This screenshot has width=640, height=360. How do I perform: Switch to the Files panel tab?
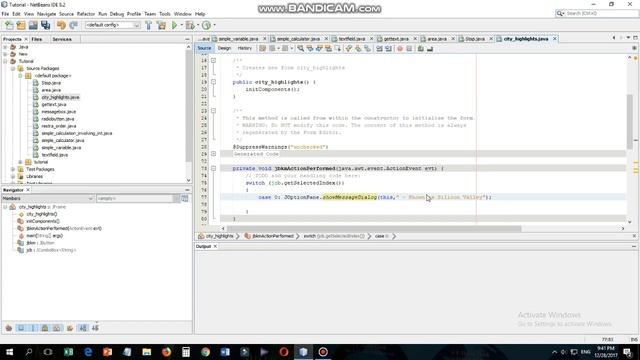(37, 39)
